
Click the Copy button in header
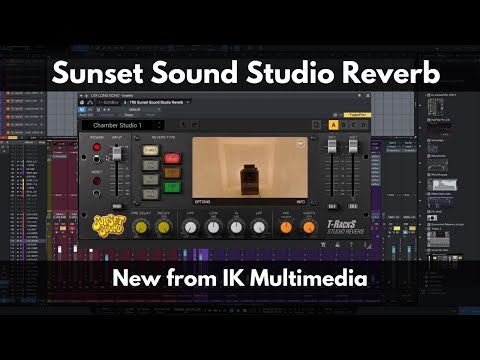point(128,115)
